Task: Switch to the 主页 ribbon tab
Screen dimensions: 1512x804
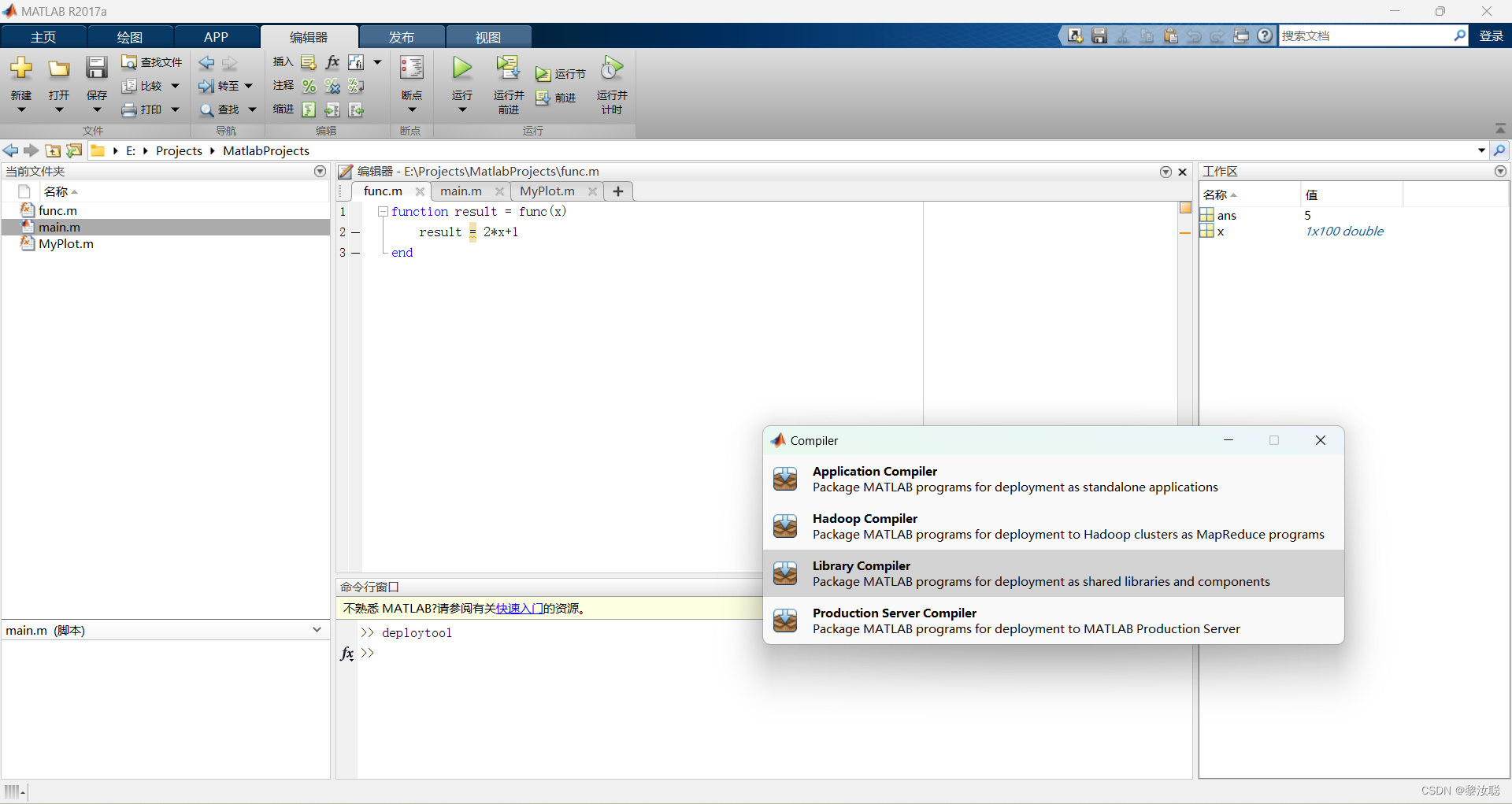Action: click(43, 37)
